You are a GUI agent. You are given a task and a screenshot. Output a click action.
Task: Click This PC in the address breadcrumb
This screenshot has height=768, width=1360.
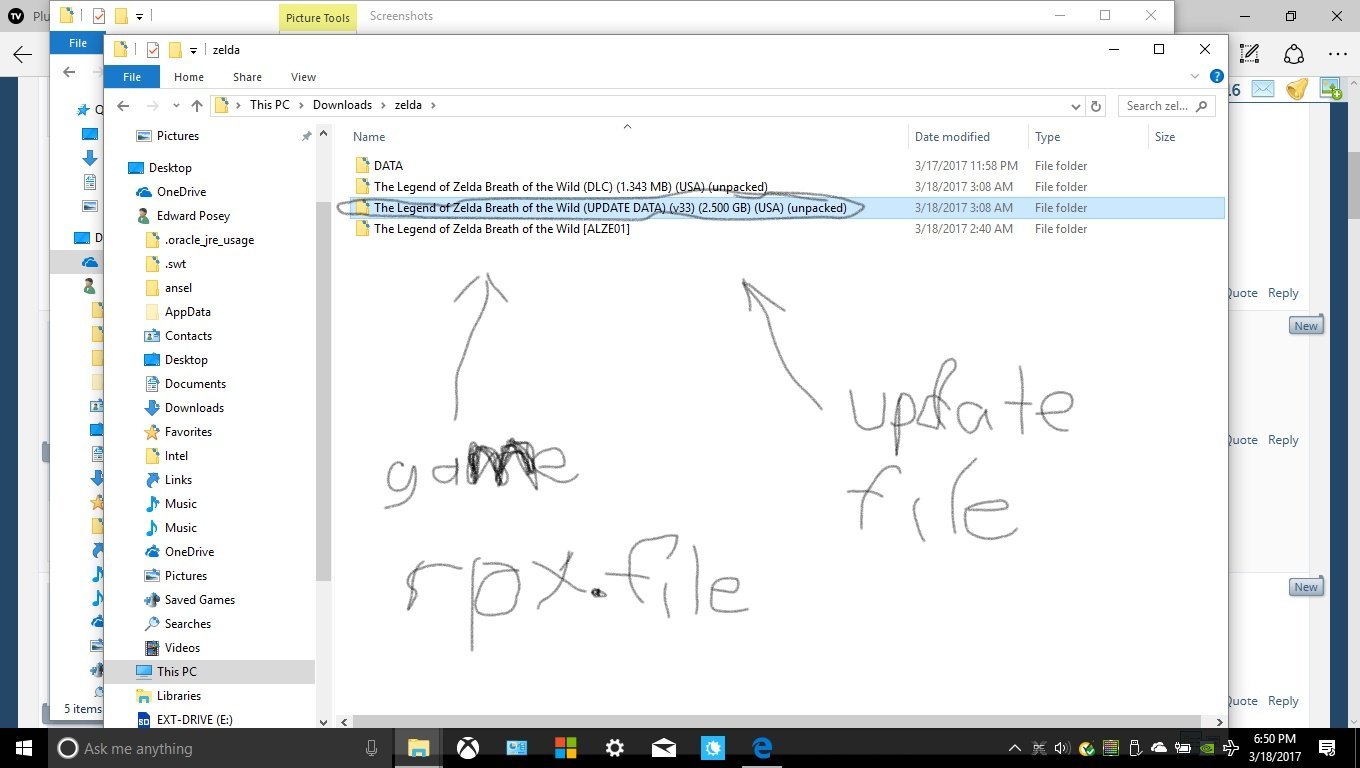(x=269, y=105)
